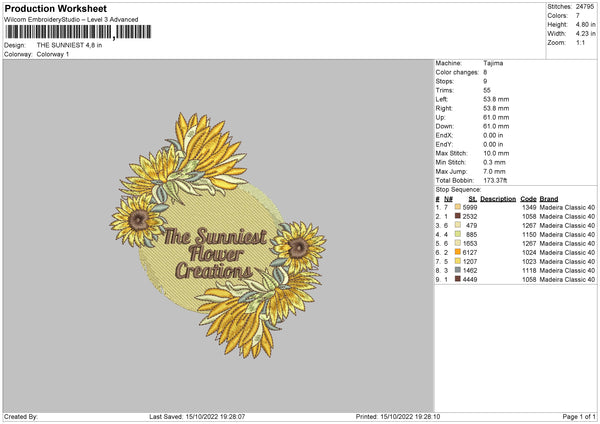600x424 pixels.
Task: Click the Trims value 55
Action: (487, 90)
